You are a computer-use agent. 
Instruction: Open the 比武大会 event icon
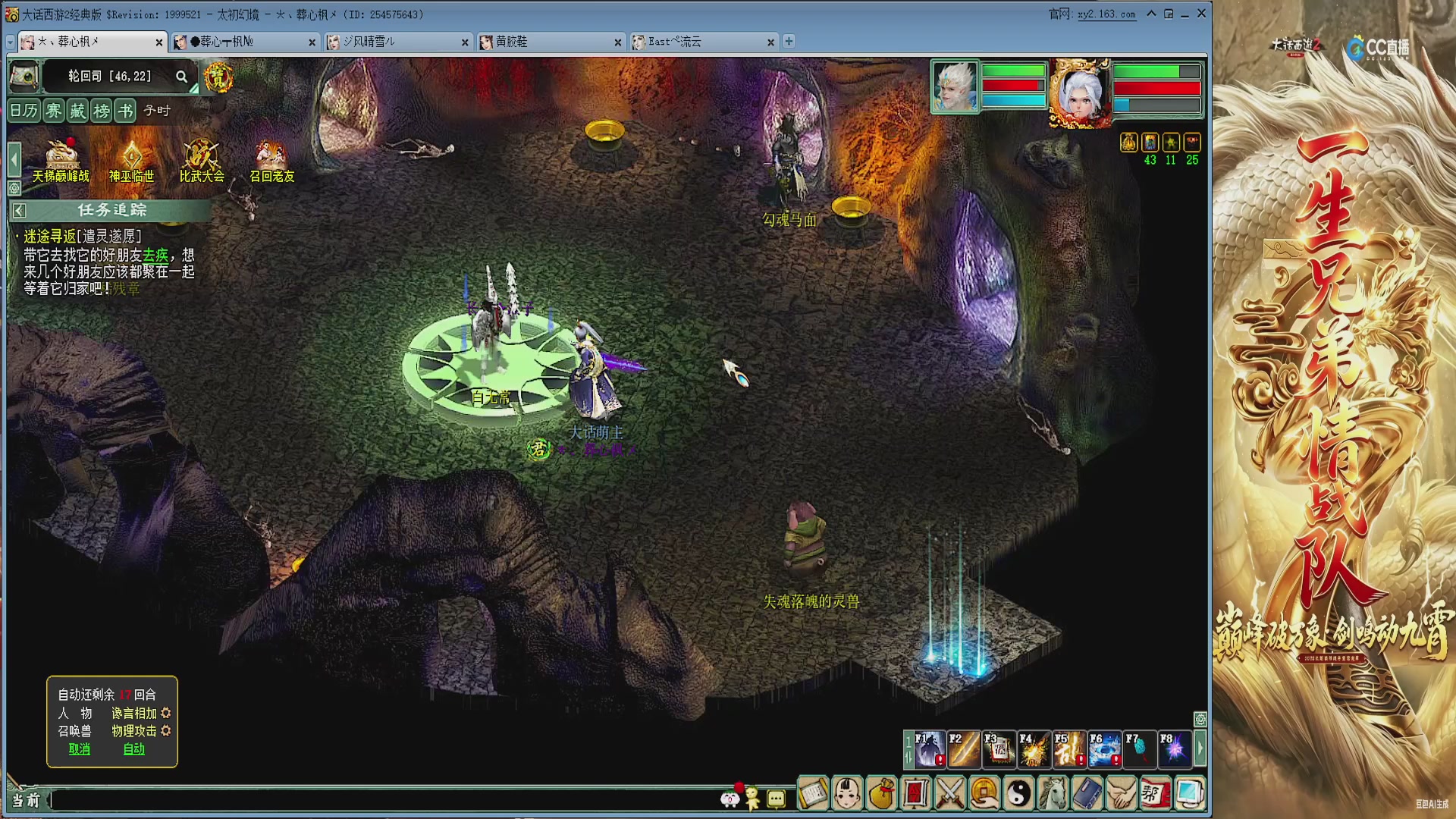202,161
